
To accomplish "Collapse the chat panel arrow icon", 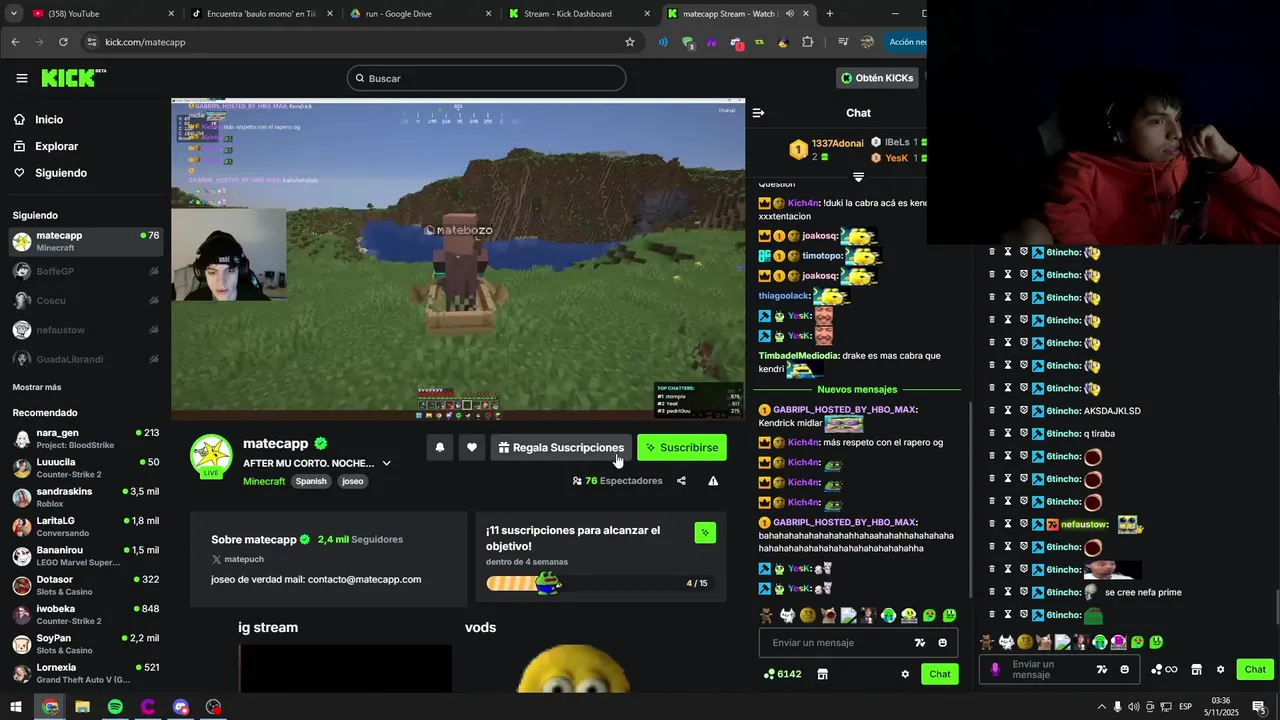I will point(758,113).
